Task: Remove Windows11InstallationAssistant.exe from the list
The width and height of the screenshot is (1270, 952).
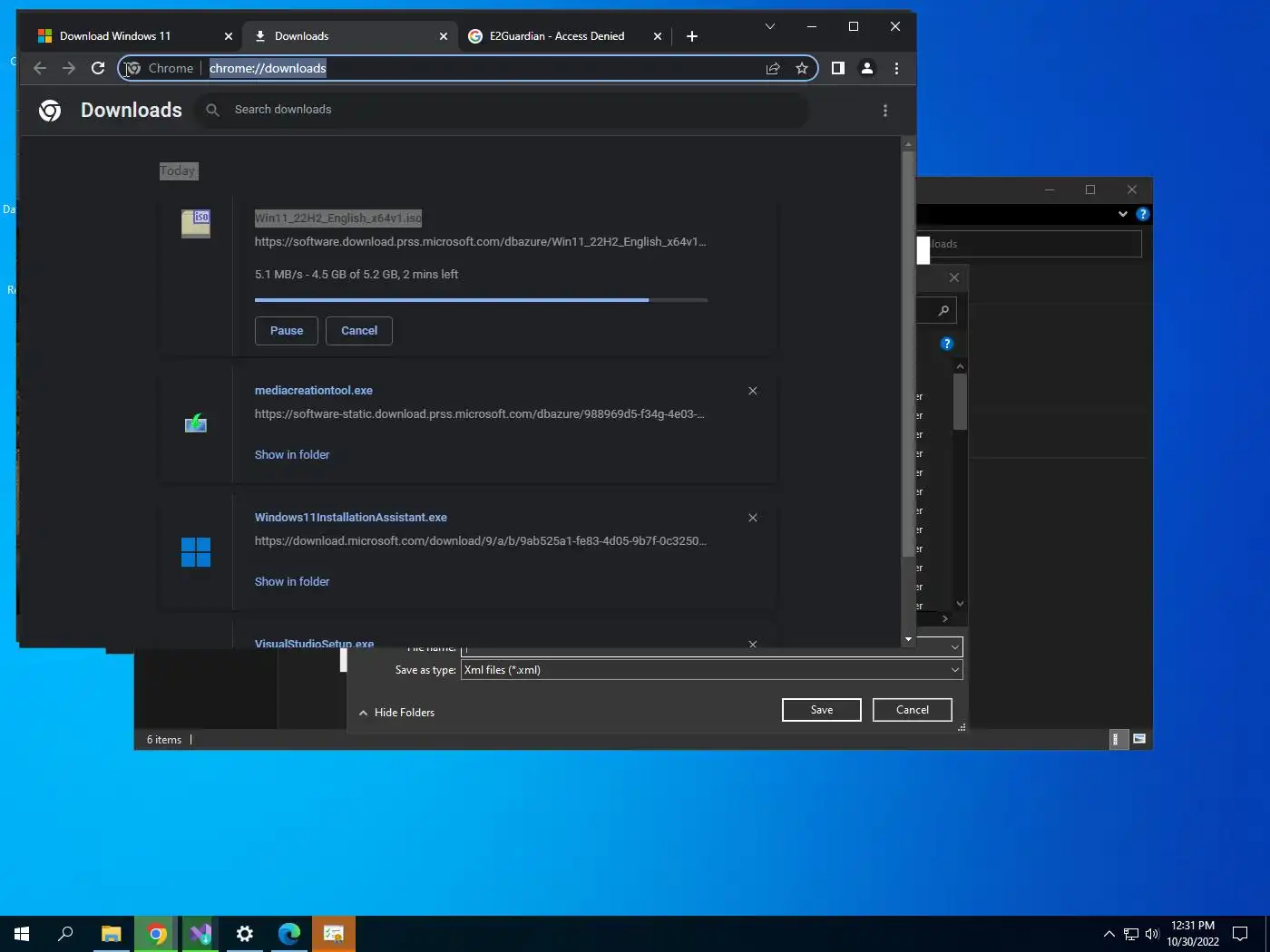Action: [752, 518]
